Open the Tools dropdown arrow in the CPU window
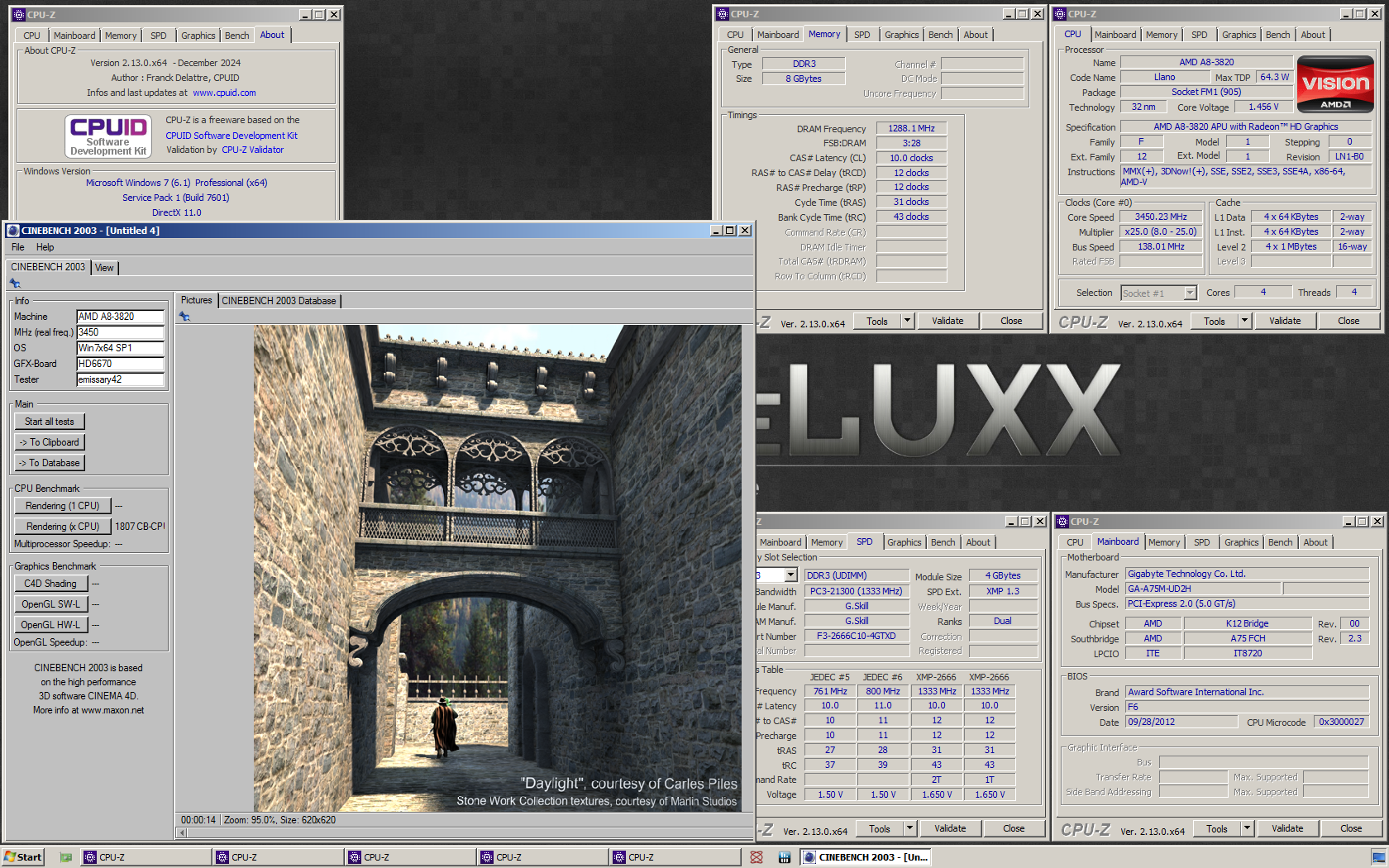Image resolution: width=1389 pixels, height=868 pixels. tap(1244, 321)
